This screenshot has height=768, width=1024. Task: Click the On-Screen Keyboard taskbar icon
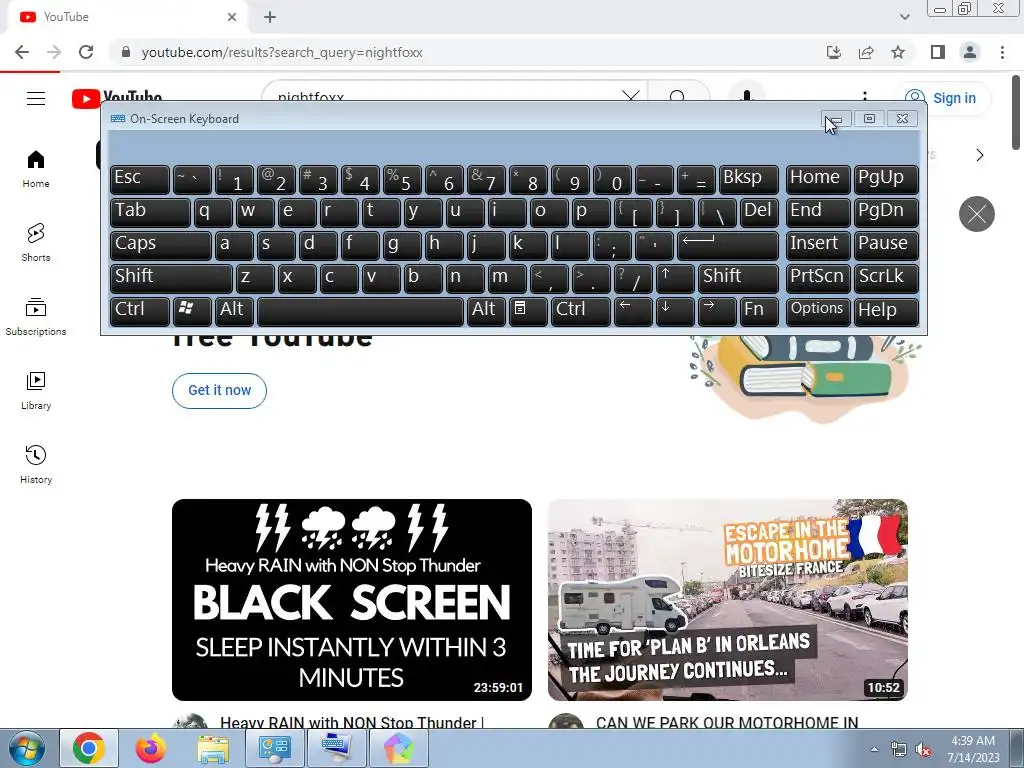pyautogui.click(x=337, y=748)
